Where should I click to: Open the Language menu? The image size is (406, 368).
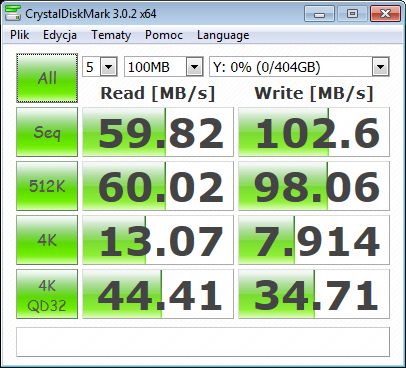(x=223, y=35)
